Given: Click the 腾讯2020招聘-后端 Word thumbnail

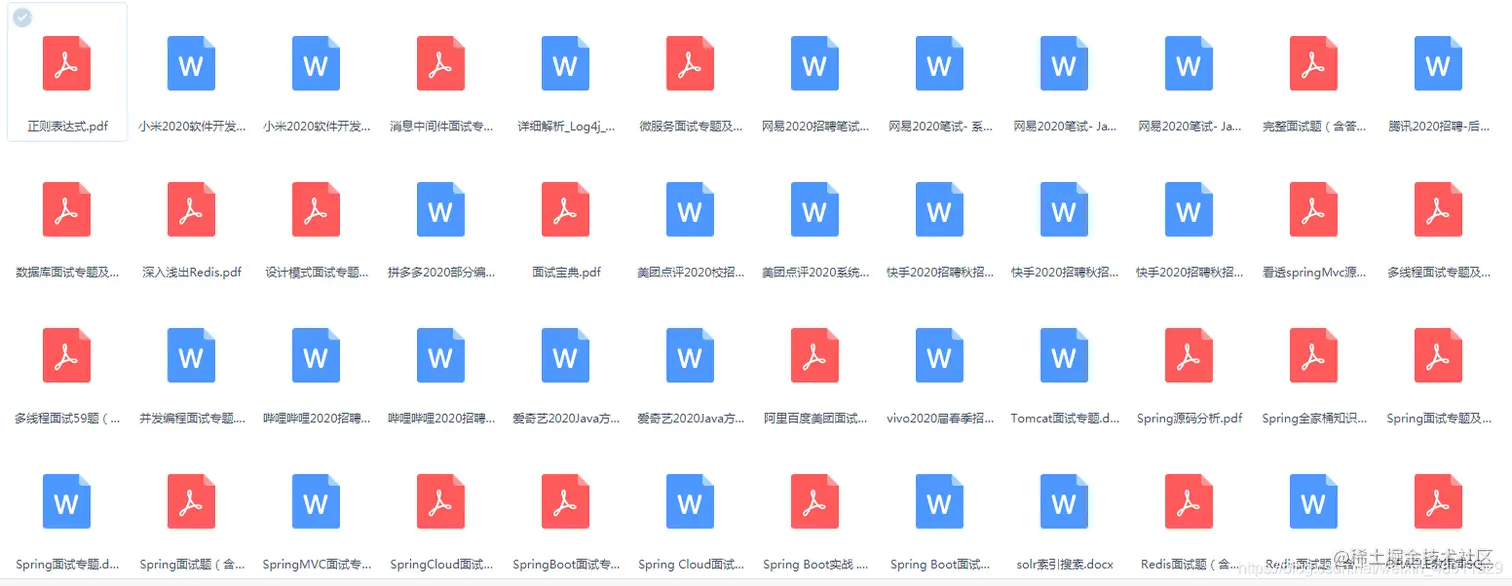Looking at the screenshot, I should coord(1437,63).
